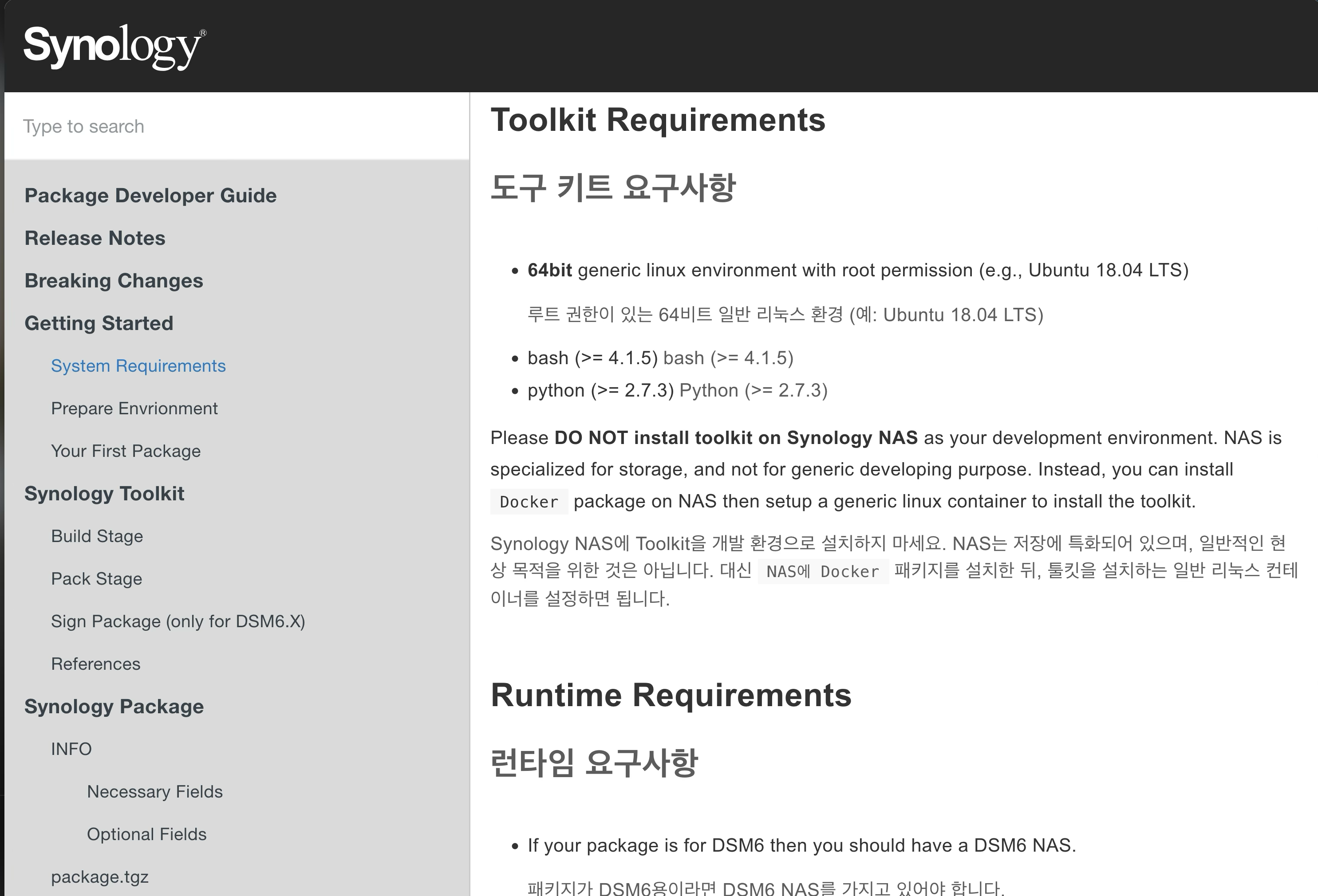Viewport: 1318px width, 896px height.
Task: Open the INFO sidebar entry
Action: 71,749
